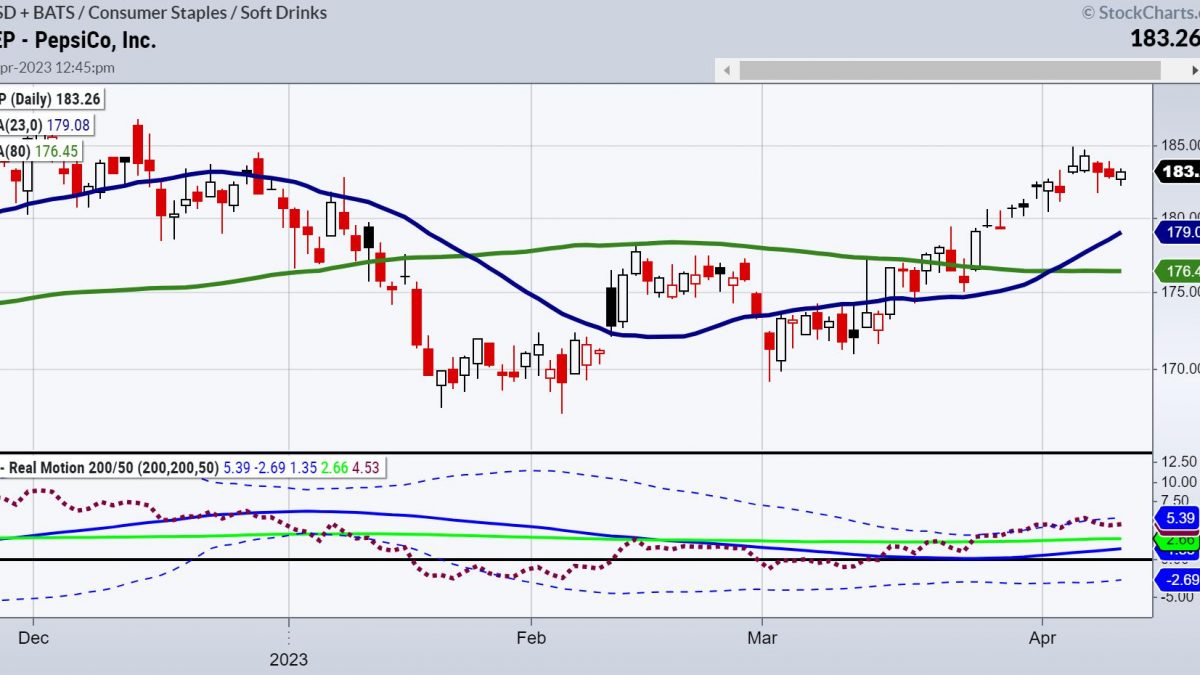Click the green 2.66 indicator axis tag

pyautogui.click(x=1178, y=540)
